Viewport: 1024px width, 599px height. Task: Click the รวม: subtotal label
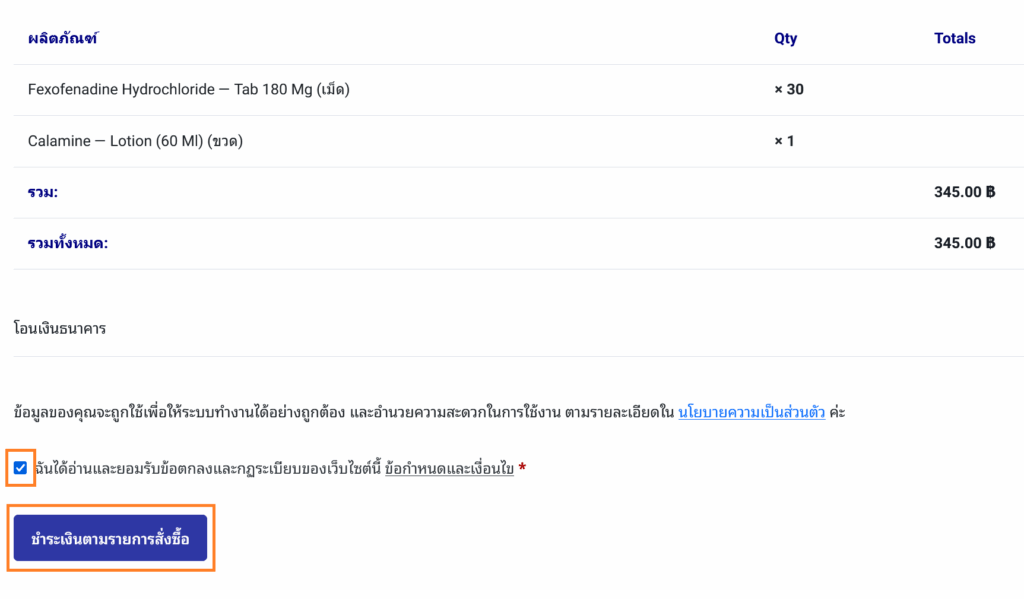coord(43,192)
